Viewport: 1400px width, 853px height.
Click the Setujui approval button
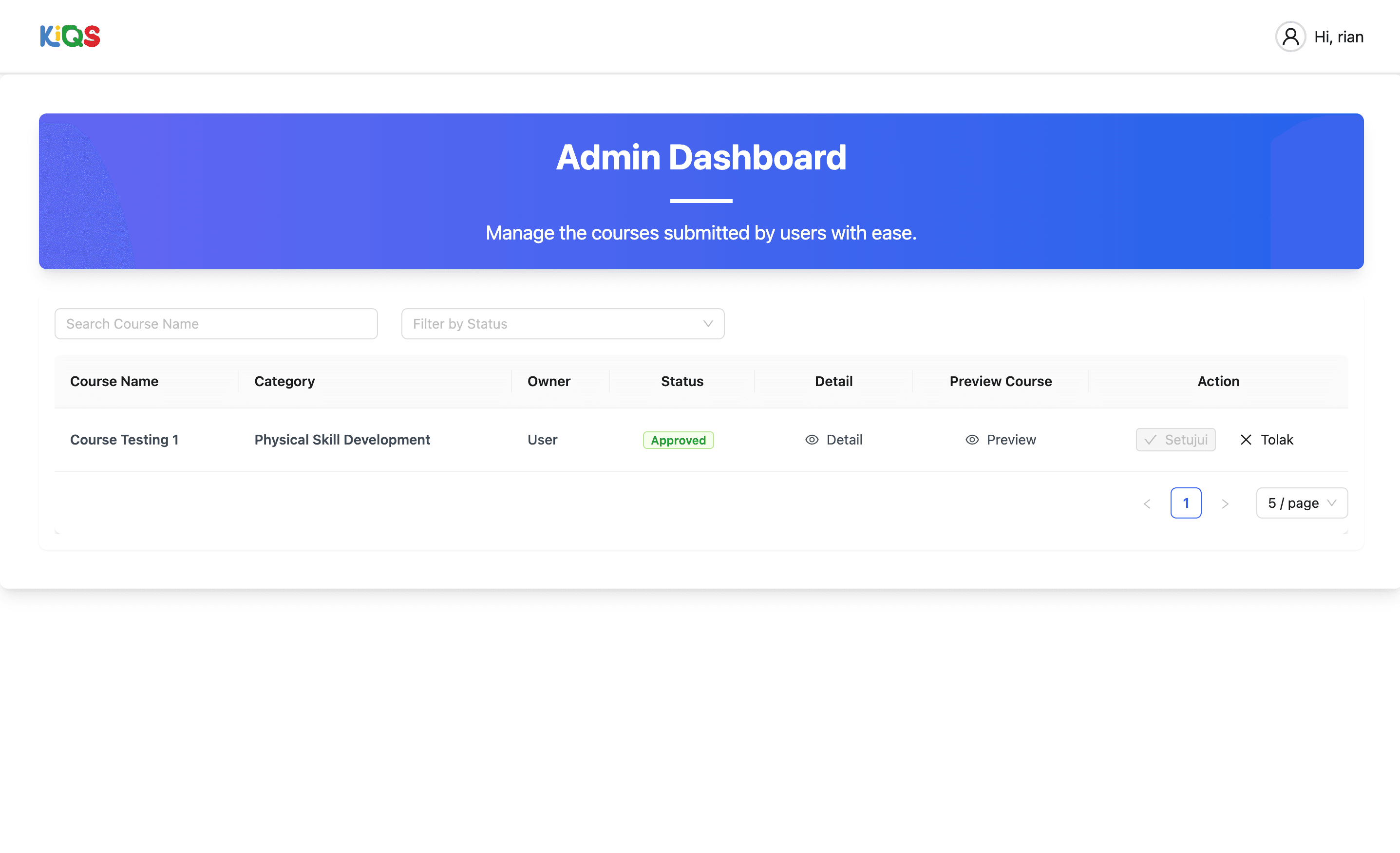(1175, 440)
